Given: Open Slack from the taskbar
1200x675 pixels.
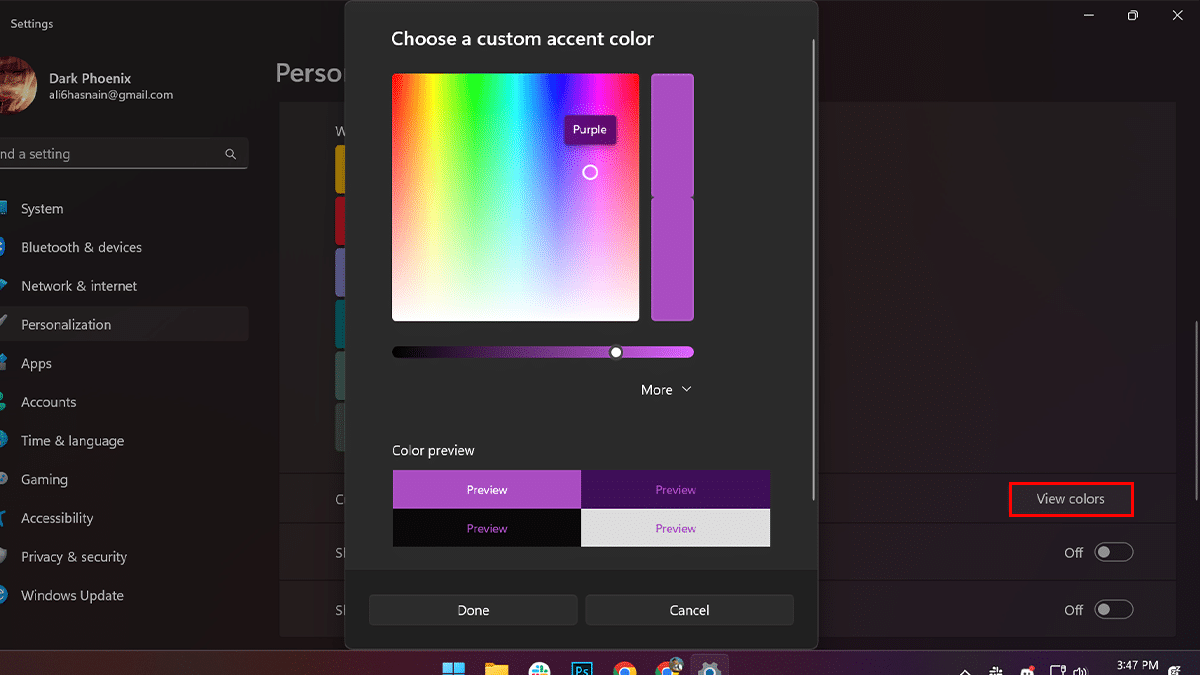Looking at the screenshot, I should coord(539,668).
